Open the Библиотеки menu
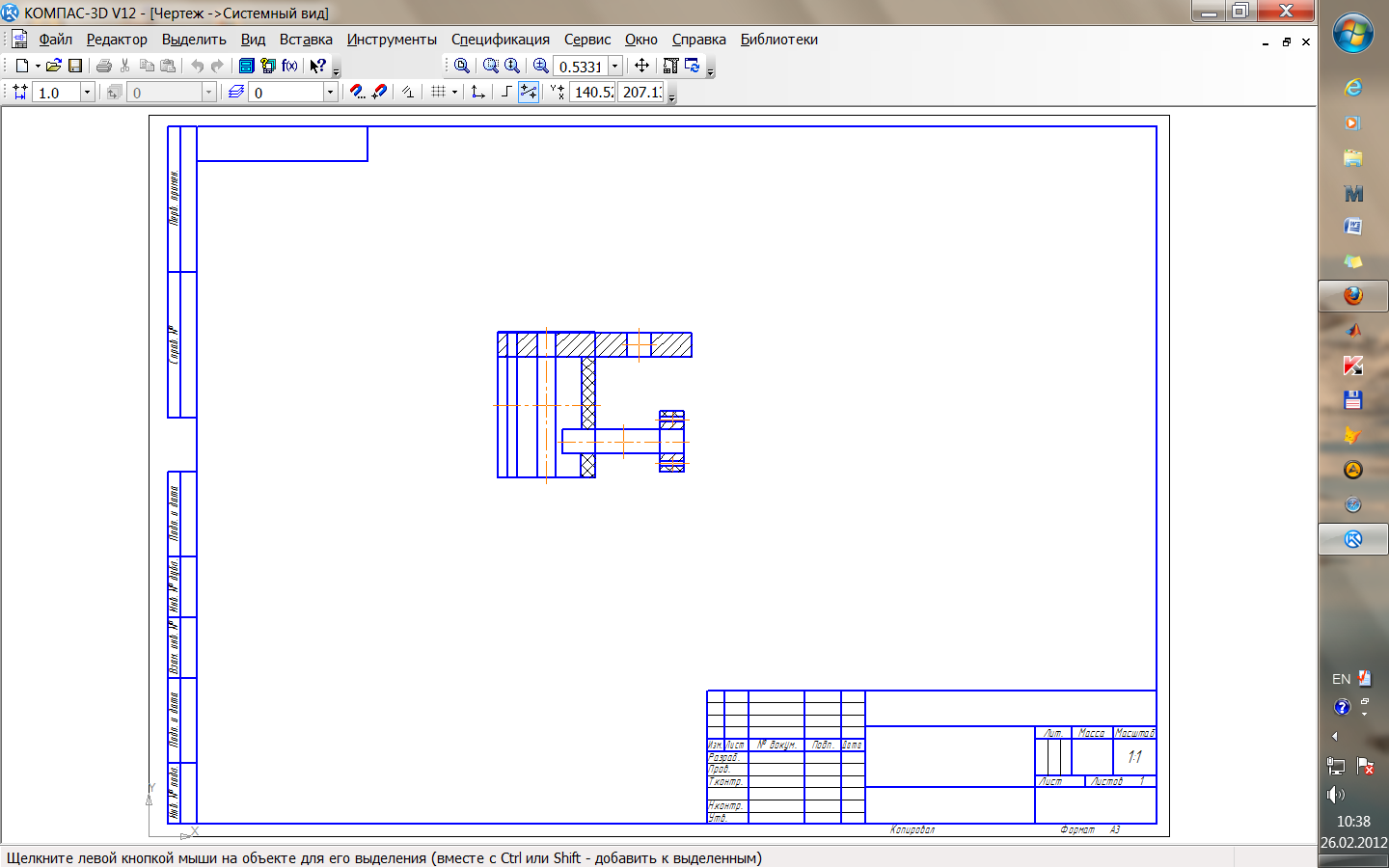Image resolution: width=1389 pixels, height=868 pixels. [x=778, y=40]
